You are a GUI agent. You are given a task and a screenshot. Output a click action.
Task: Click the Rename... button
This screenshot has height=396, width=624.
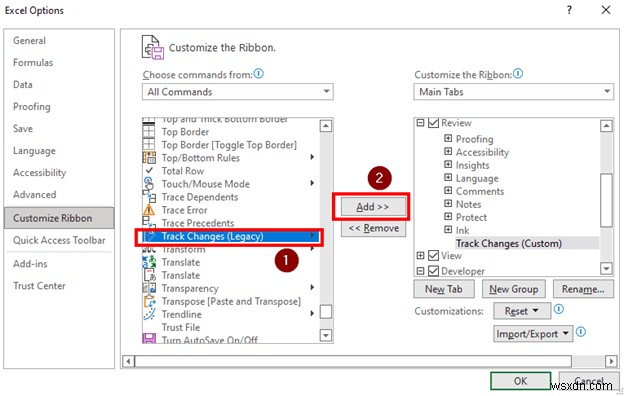[583, 289]
